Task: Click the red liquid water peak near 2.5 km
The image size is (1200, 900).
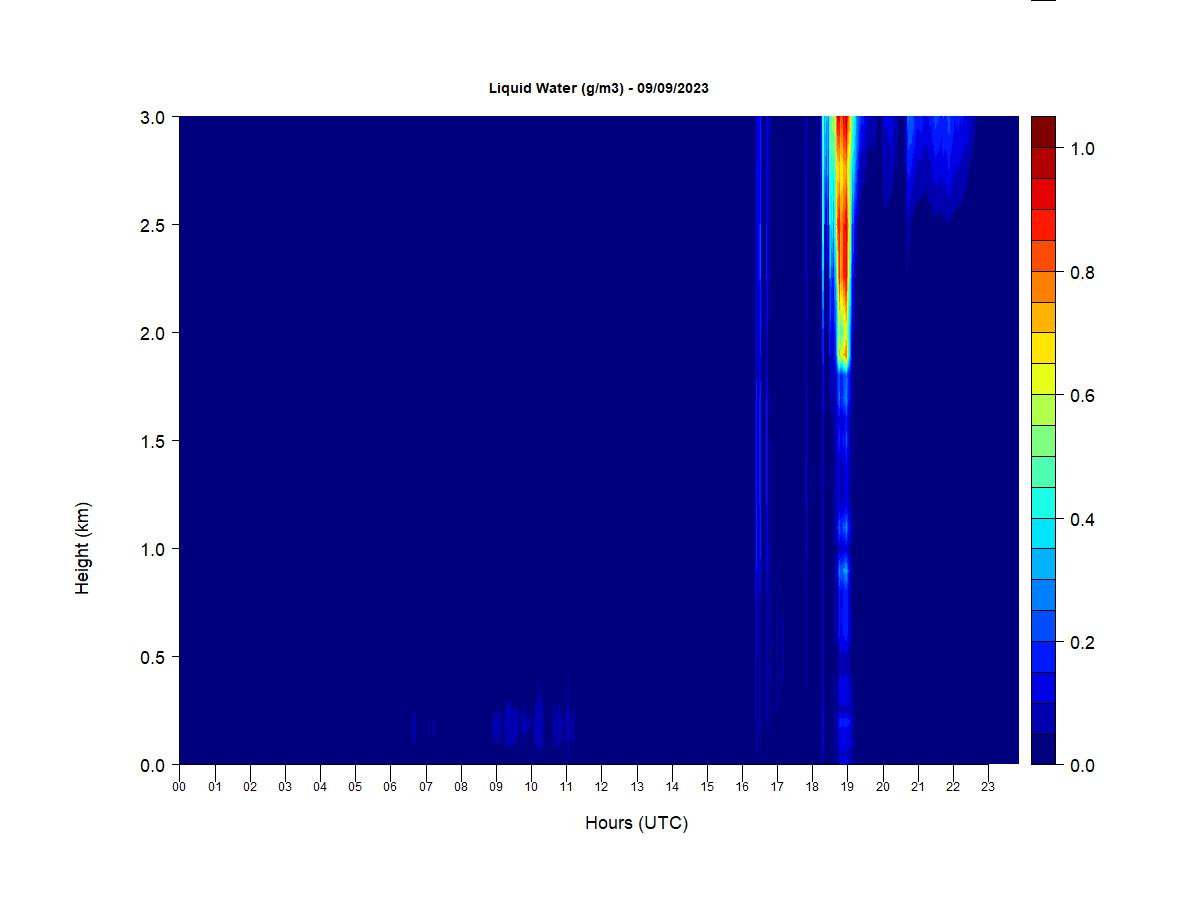Action: 842,225
